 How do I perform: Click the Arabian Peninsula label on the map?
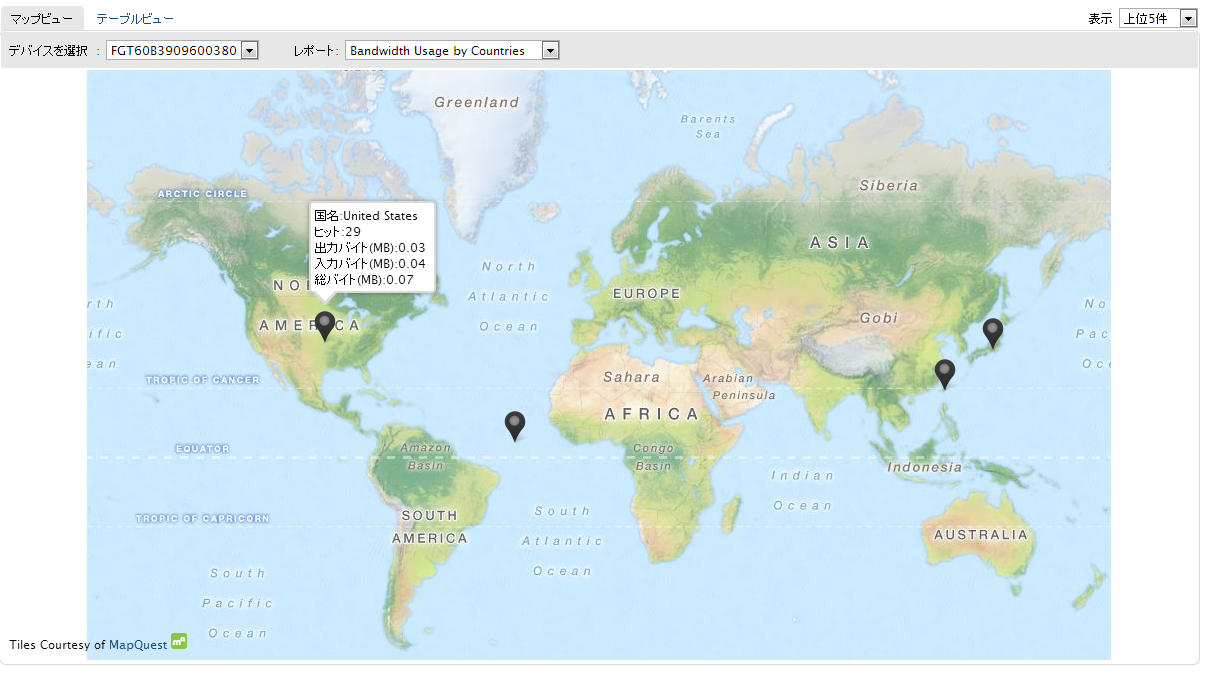tap(739, 387)
